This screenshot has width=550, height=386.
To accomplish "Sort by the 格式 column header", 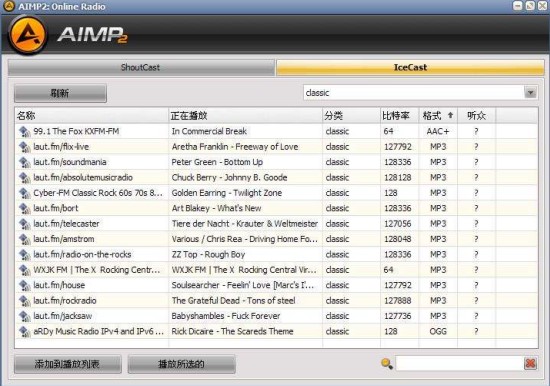I will click(438, 115).
